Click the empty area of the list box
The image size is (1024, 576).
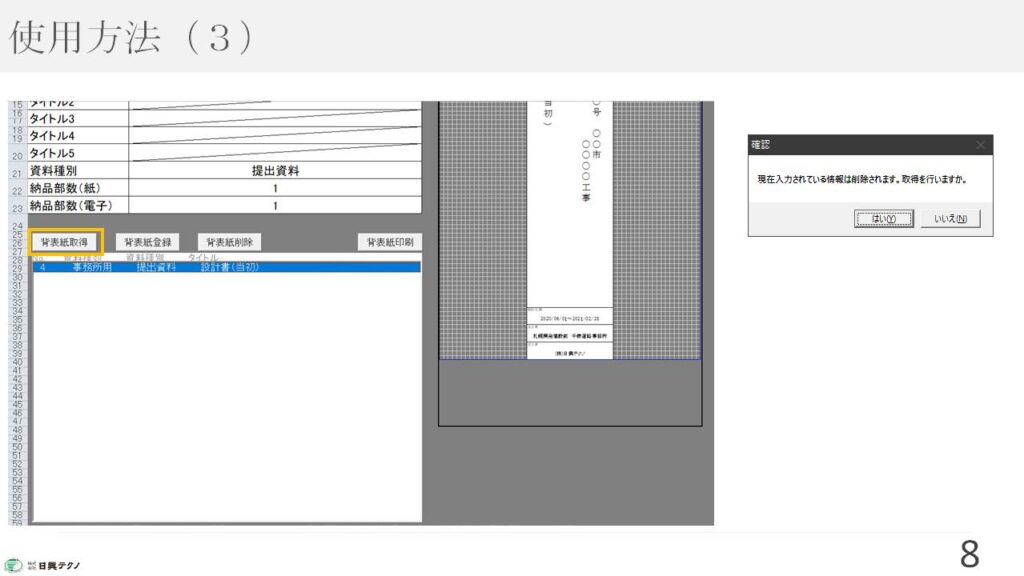pyautogui.click(x=226, y=400)
